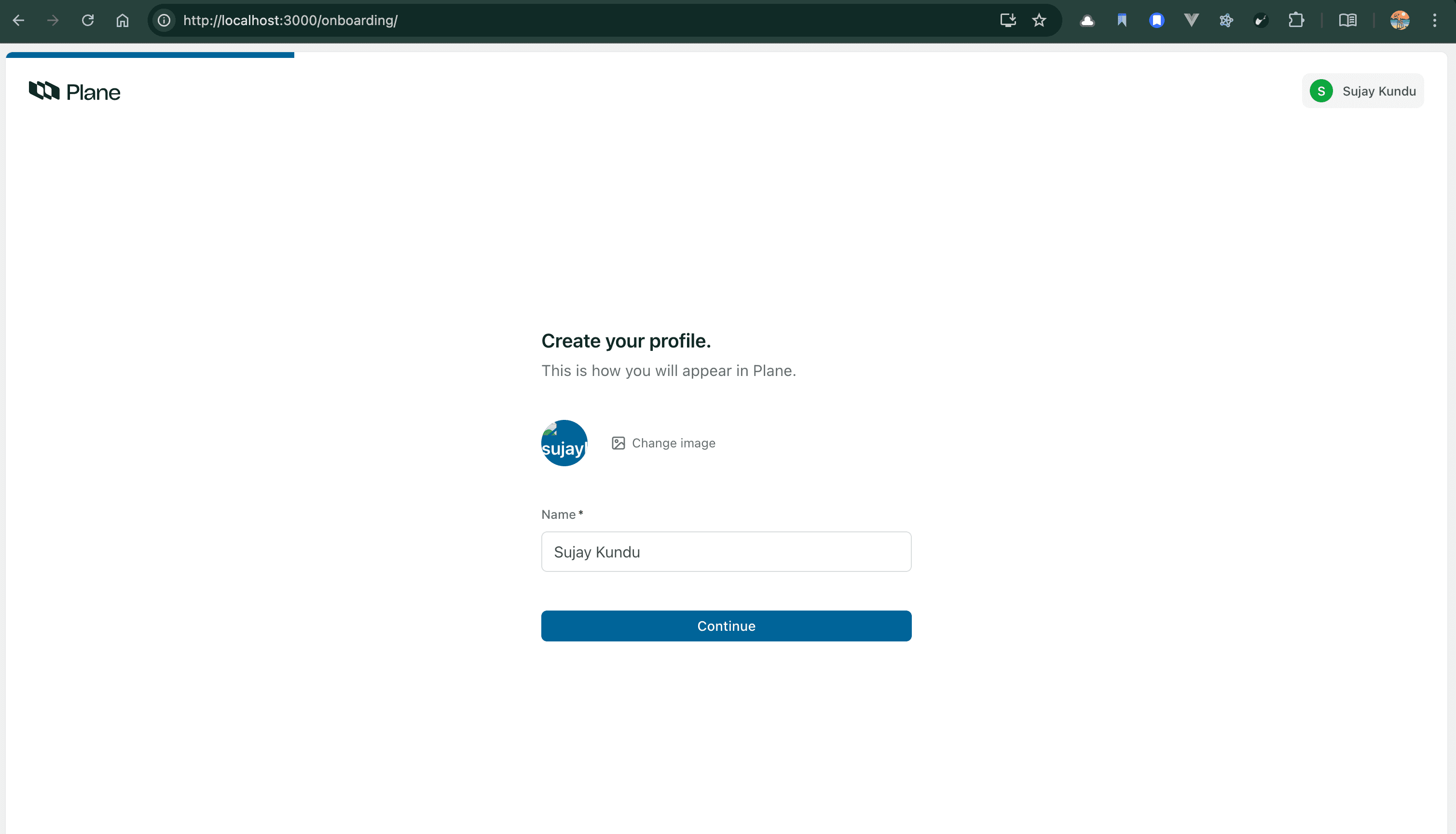Click the Plane logo
1456x834 pixels.
(x=74, y=91)
